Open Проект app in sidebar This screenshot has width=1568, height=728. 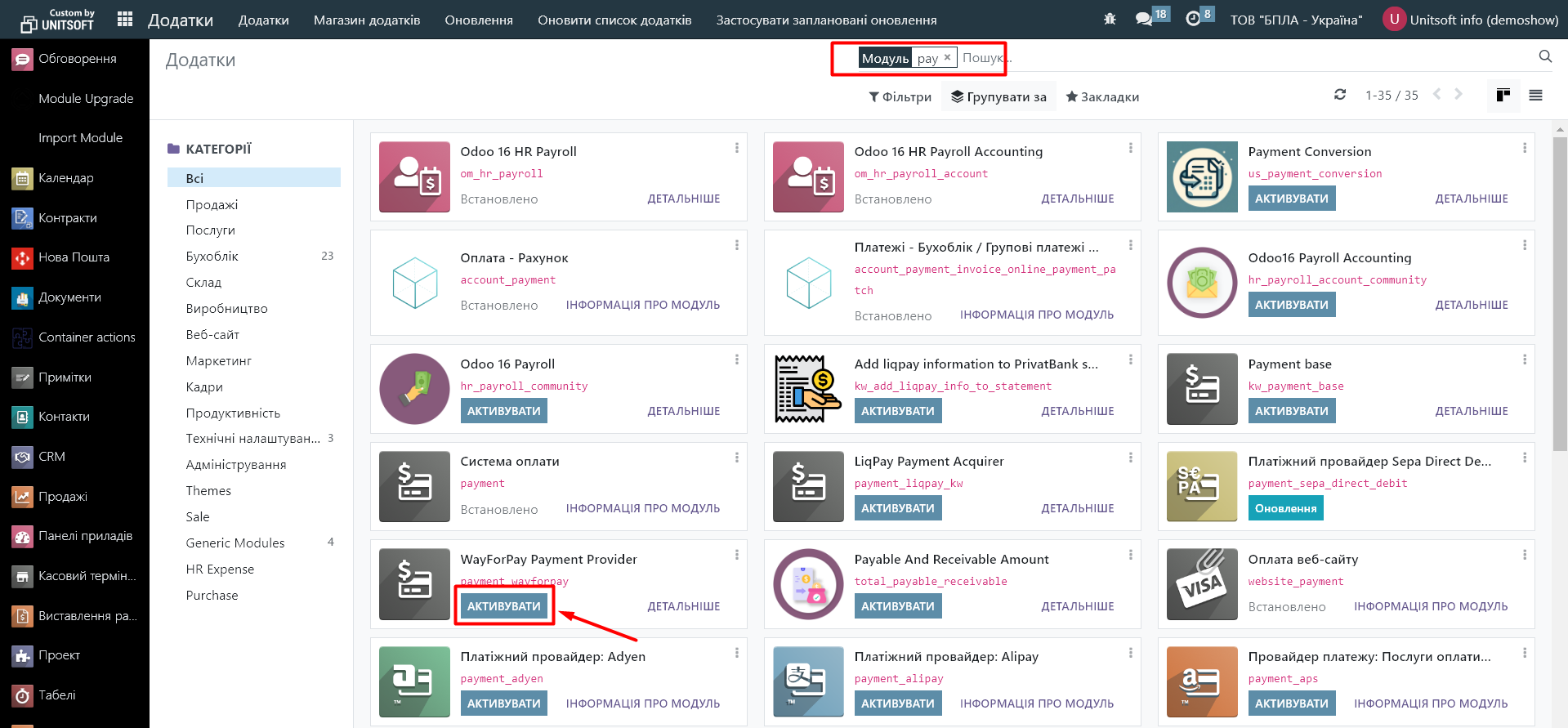tap(74, 655)
